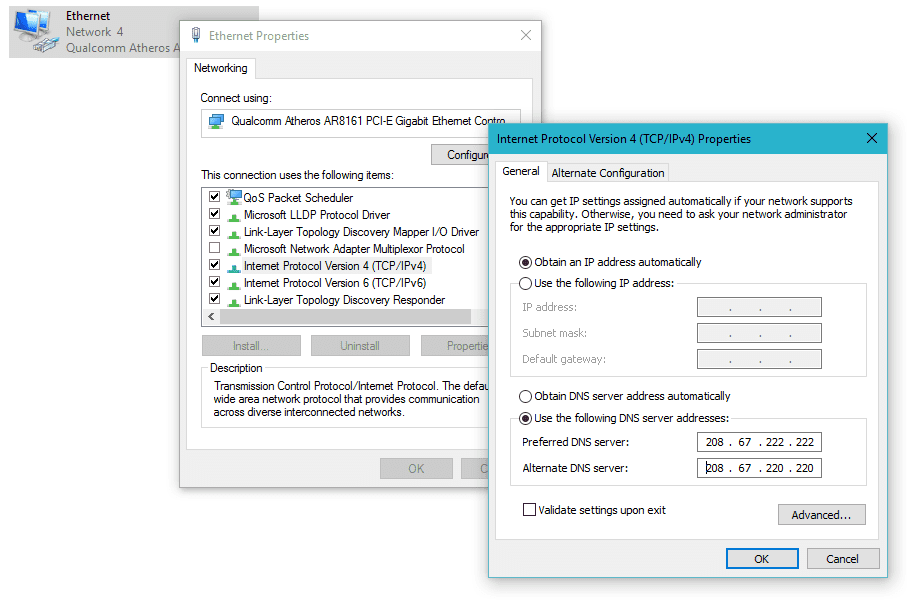Select Obtain DNS server address automatically

[525, 396]
